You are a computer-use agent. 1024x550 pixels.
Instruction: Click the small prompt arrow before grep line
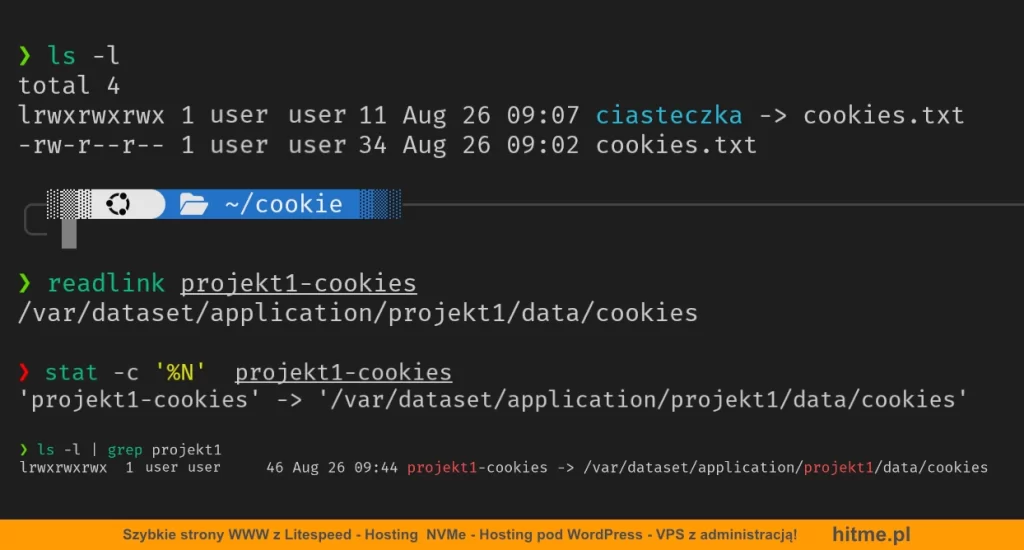tap(24, 449)
